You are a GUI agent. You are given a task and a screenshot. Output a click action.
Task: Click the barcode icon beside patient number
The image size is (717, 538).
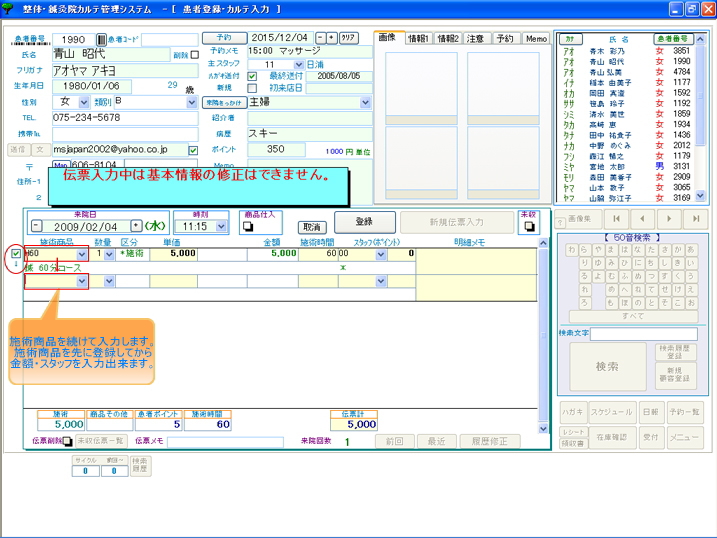pyautogui.click(x=102, y=40)
